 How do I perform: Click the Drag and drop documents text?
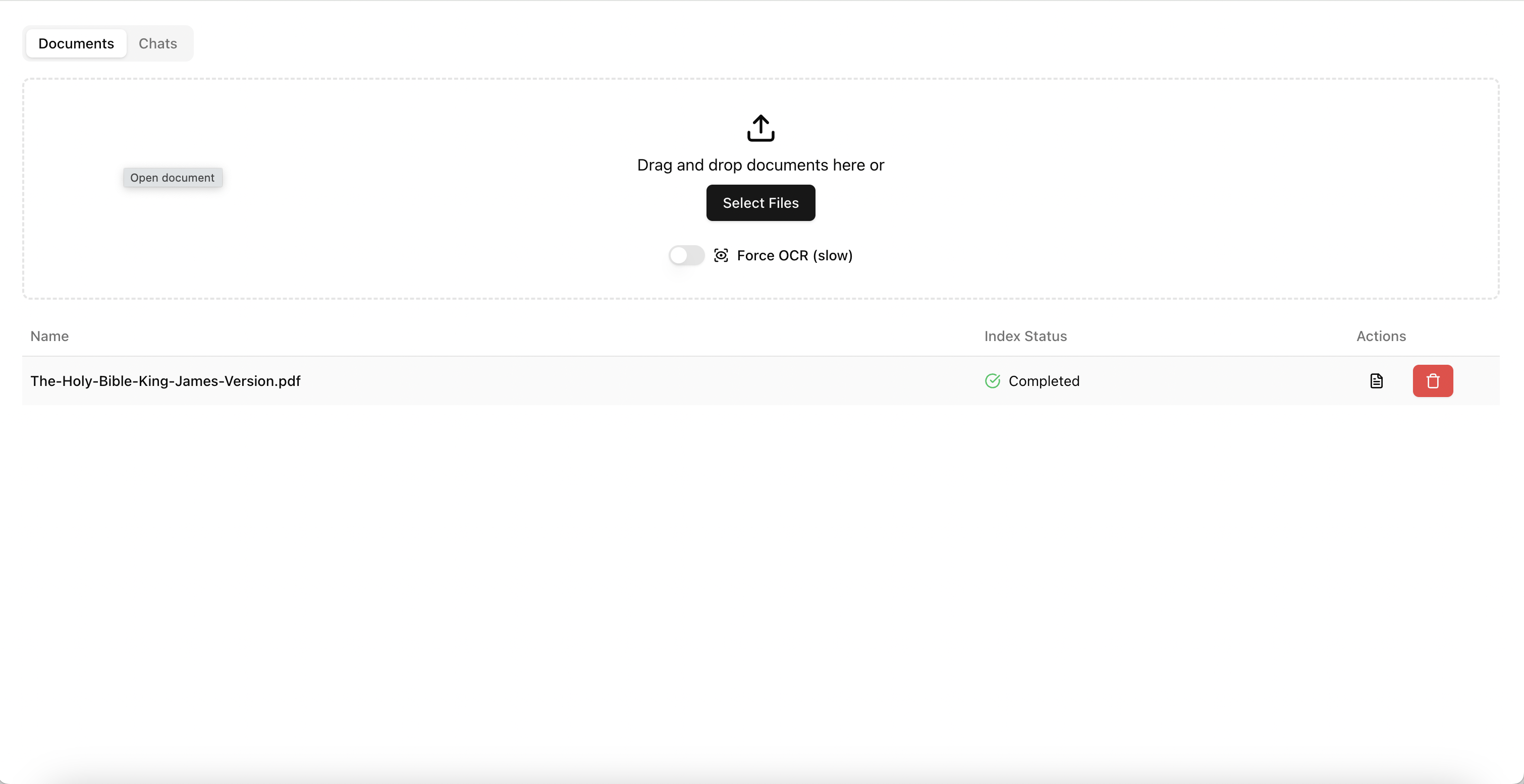[x=760, y=165]
